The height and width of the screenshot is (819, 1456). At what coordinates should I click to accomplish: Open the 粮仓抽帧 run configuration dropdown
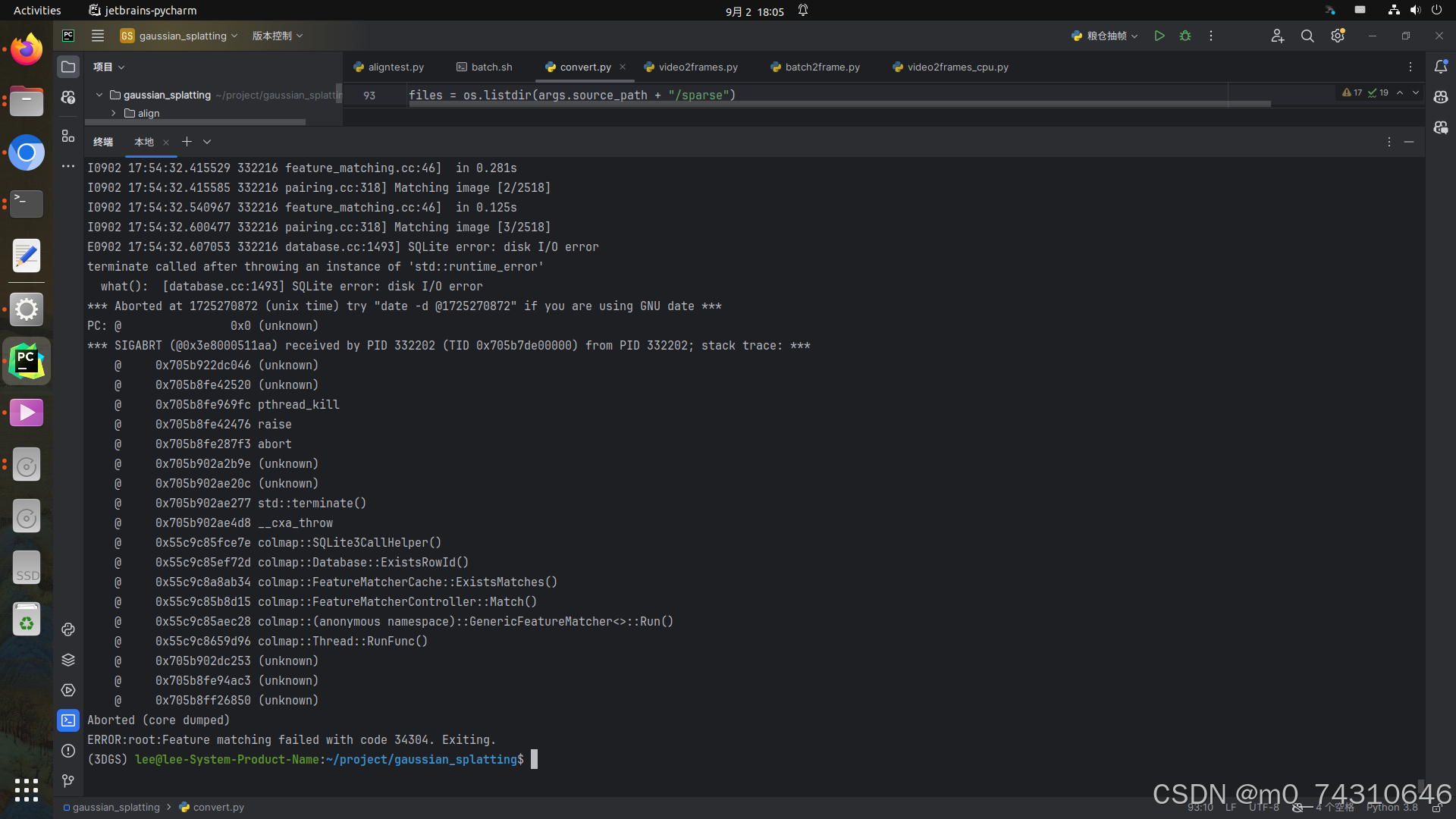[1104, 36]
